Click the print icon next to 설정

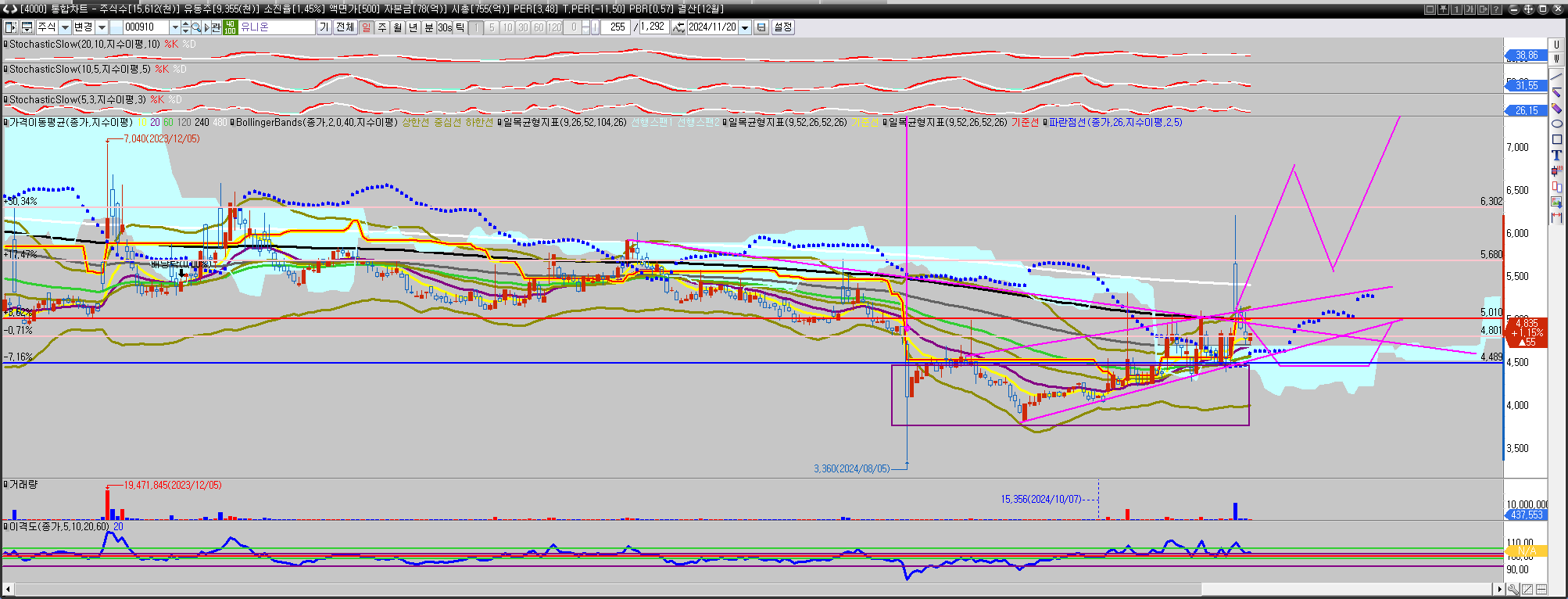(x=761, y=27)
